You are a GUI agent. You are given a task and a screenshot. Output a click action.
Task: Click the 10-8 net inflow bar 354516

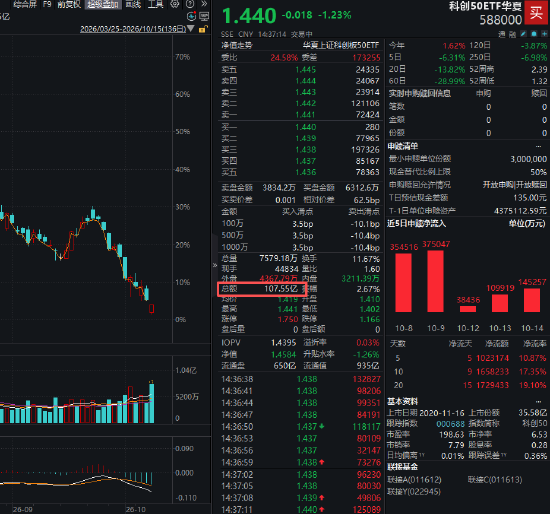[x=403, y=282]
